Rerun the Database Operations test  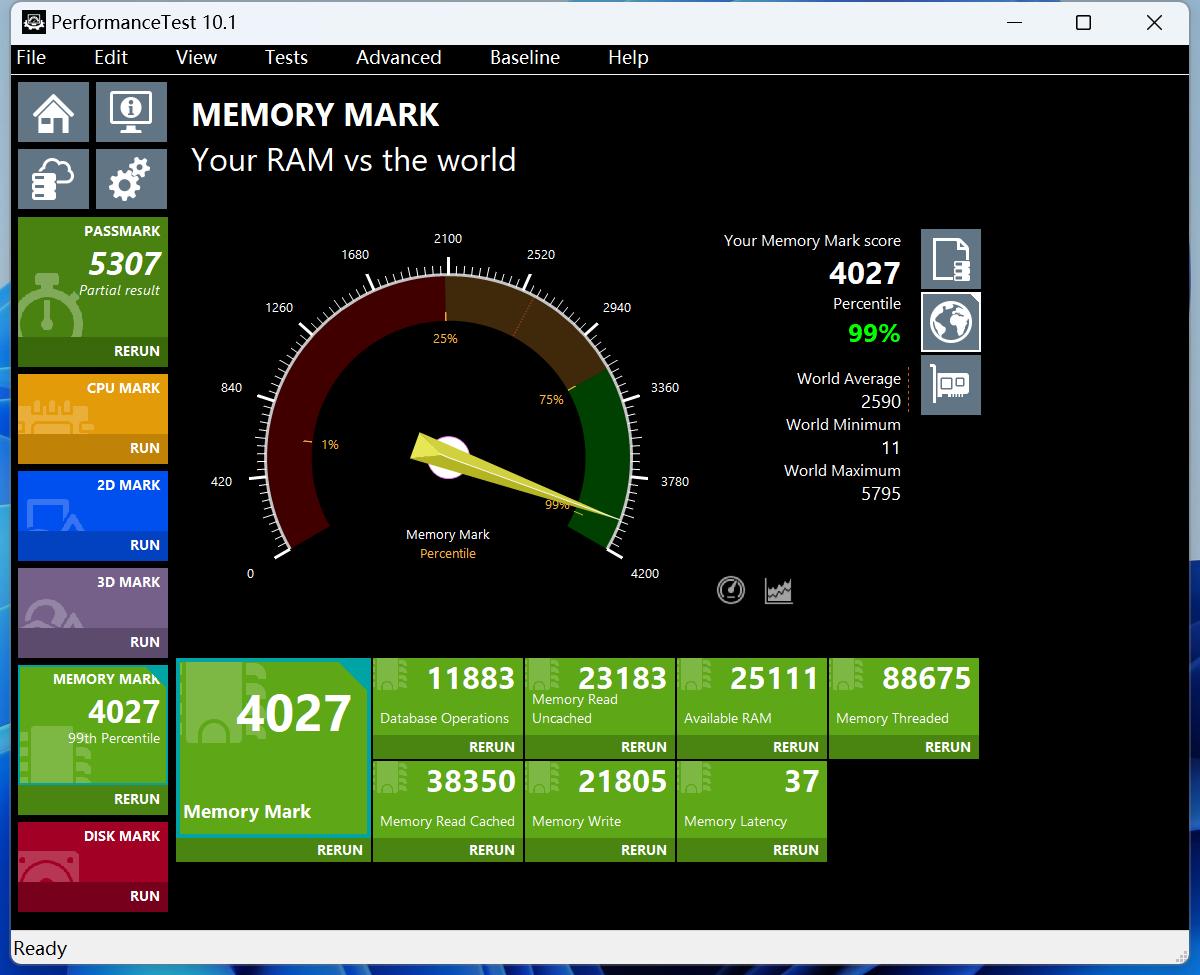491,747
